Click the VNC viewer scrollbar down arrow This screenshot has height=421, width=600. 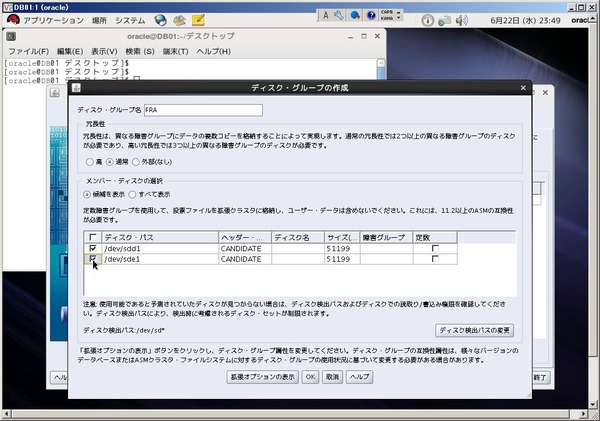593,404
